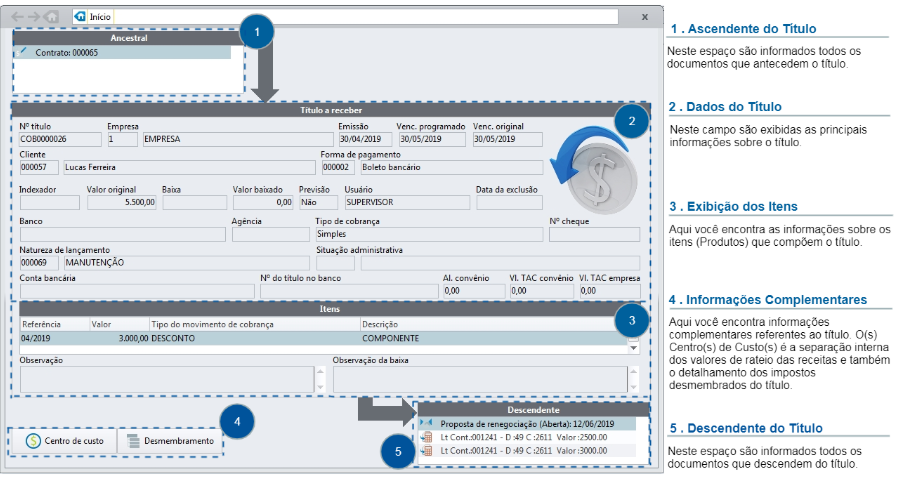
Task: Click the ledger icon beside Valor:3000.00
Action: tap(428, 451)
